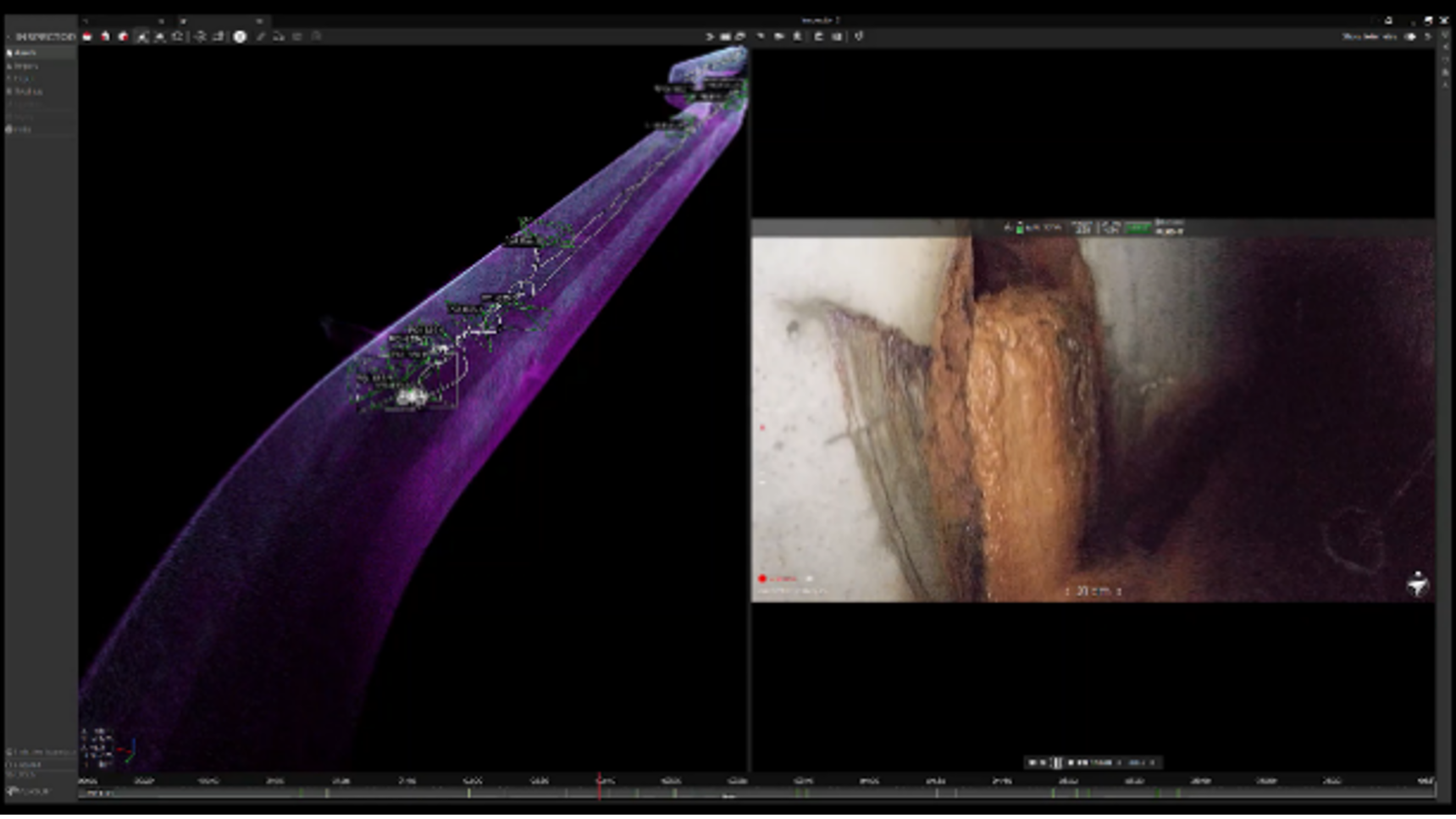Open the second item in the left sidebar

(25, 65)
